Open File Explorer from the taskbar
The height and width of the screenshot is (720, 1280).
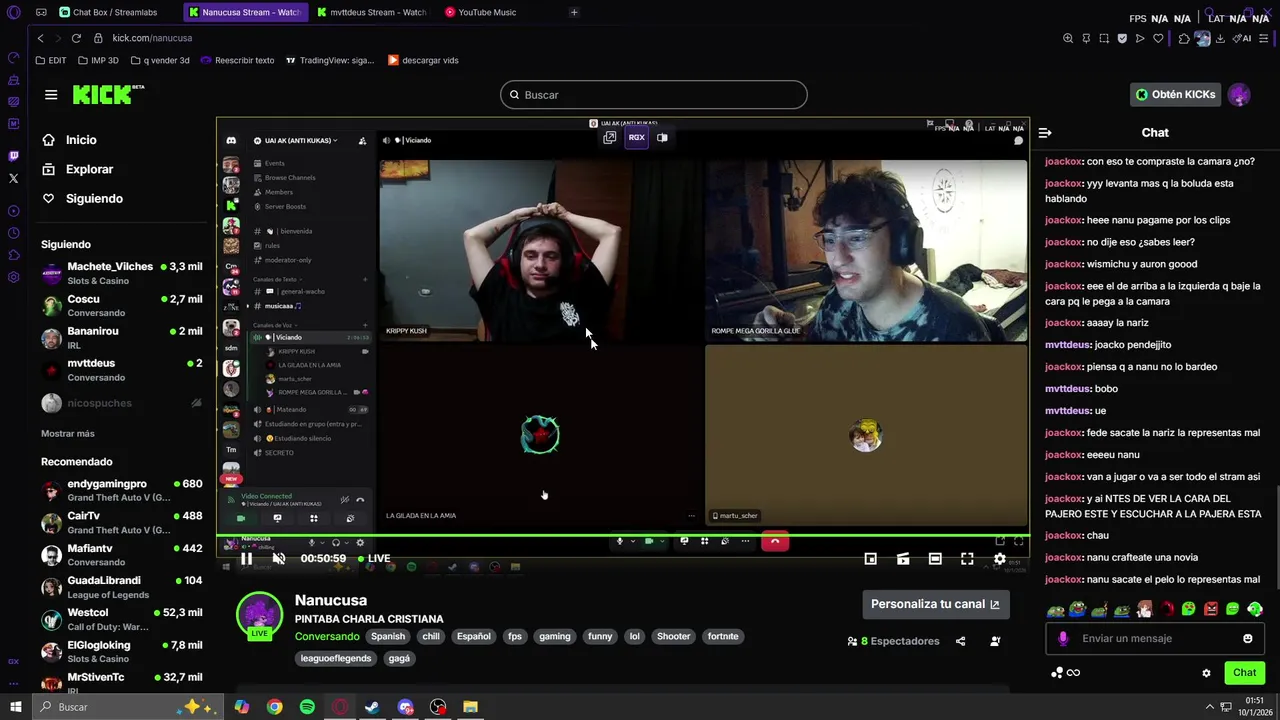(x=470, y=707)
